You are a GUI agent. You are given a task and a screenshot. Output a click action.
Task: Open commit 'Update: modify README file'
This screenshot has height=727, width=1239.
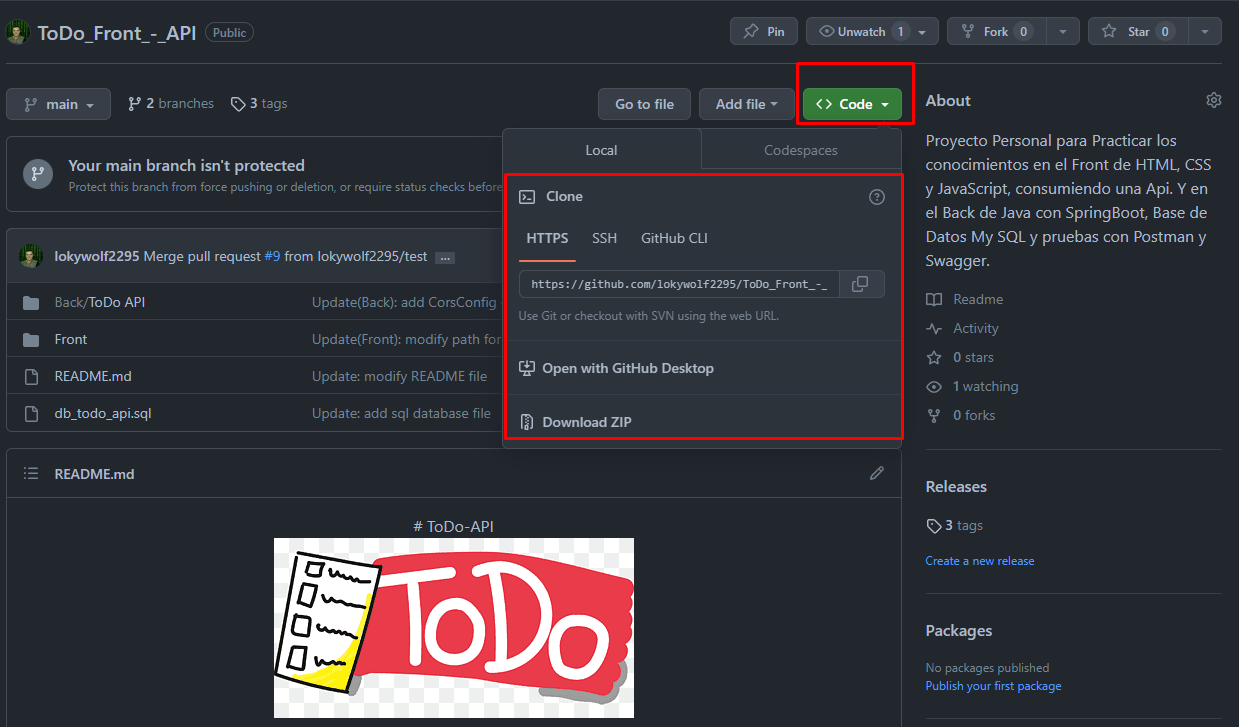[x=399, y=376]
